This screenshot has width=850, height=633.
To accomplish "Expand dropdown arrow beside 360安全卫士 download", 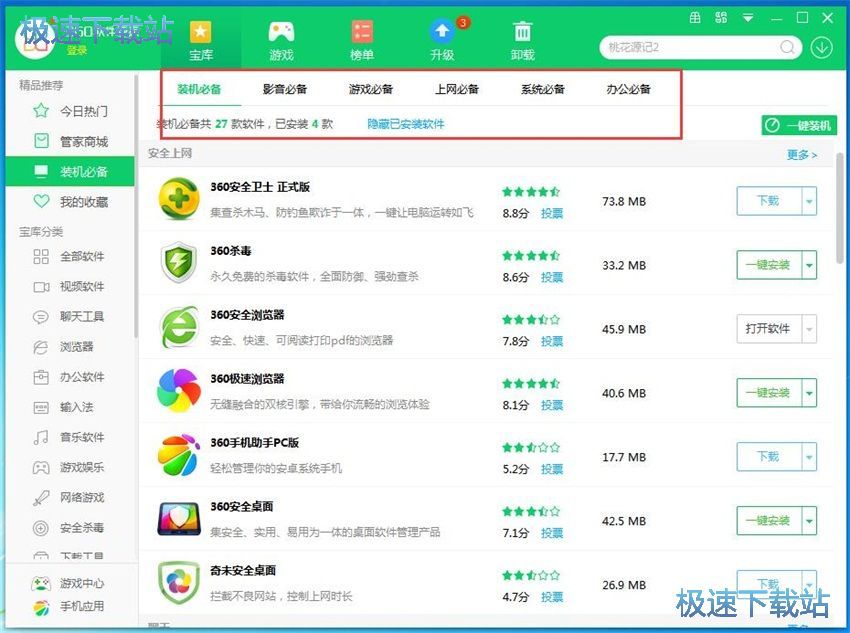I will 809,201.
